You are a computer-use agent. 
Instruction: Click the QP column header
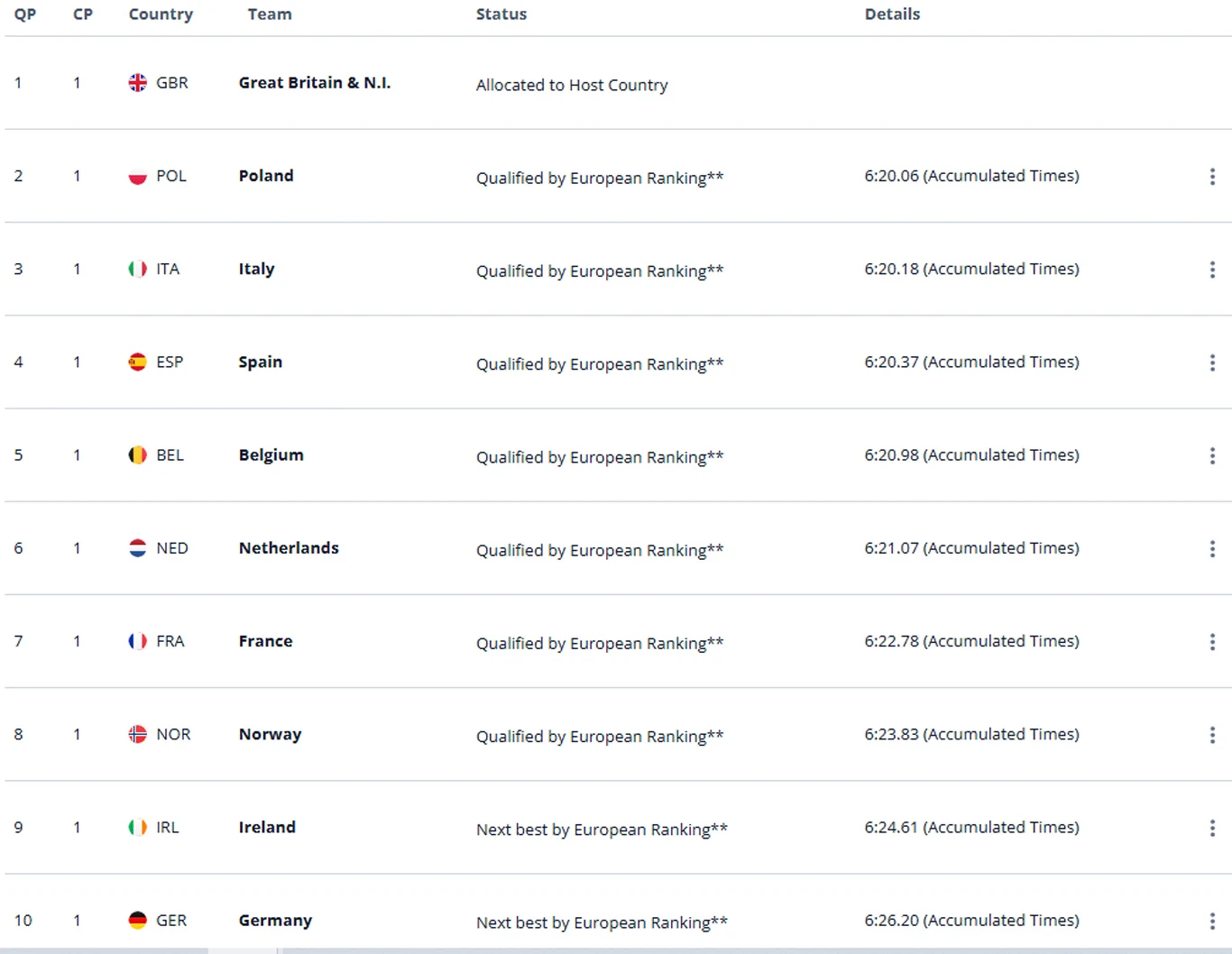[x=25, y=14]
